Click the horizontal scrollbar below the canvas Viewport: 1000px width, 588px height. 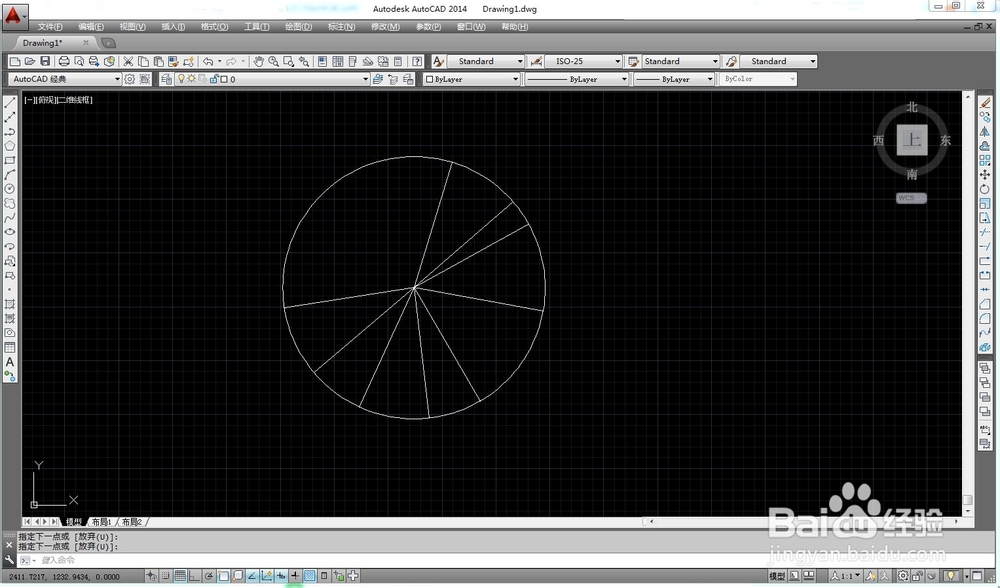click(x=804, y=522)
